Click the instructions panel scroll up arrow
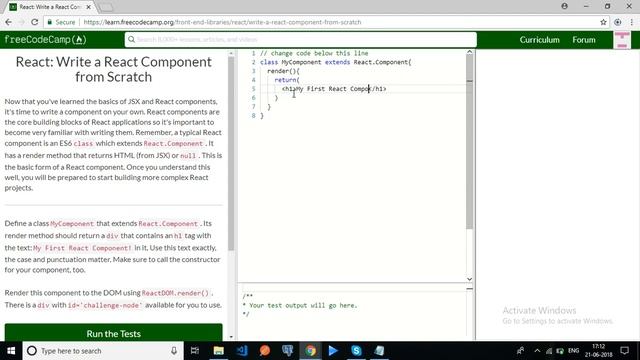640x360 pixels. [x=231, y=53]
